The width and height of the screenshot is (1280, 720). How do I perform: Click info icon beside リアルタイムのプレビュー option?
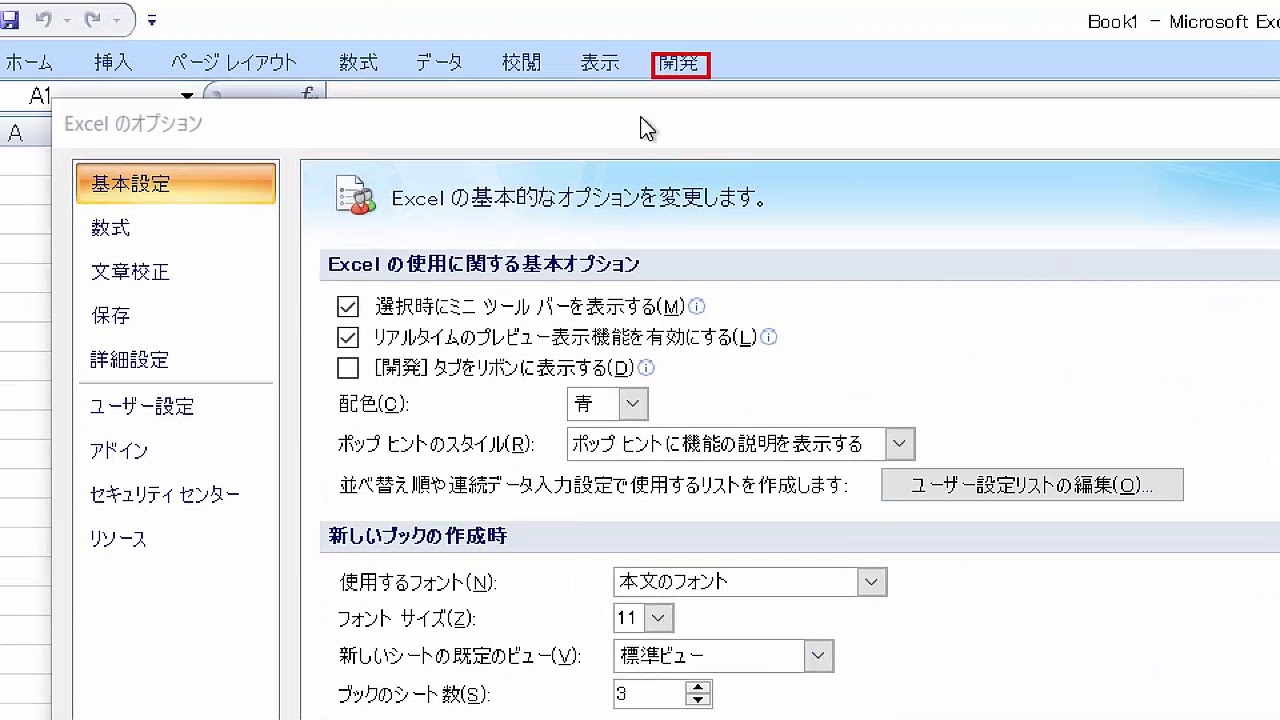coord(769,337)
